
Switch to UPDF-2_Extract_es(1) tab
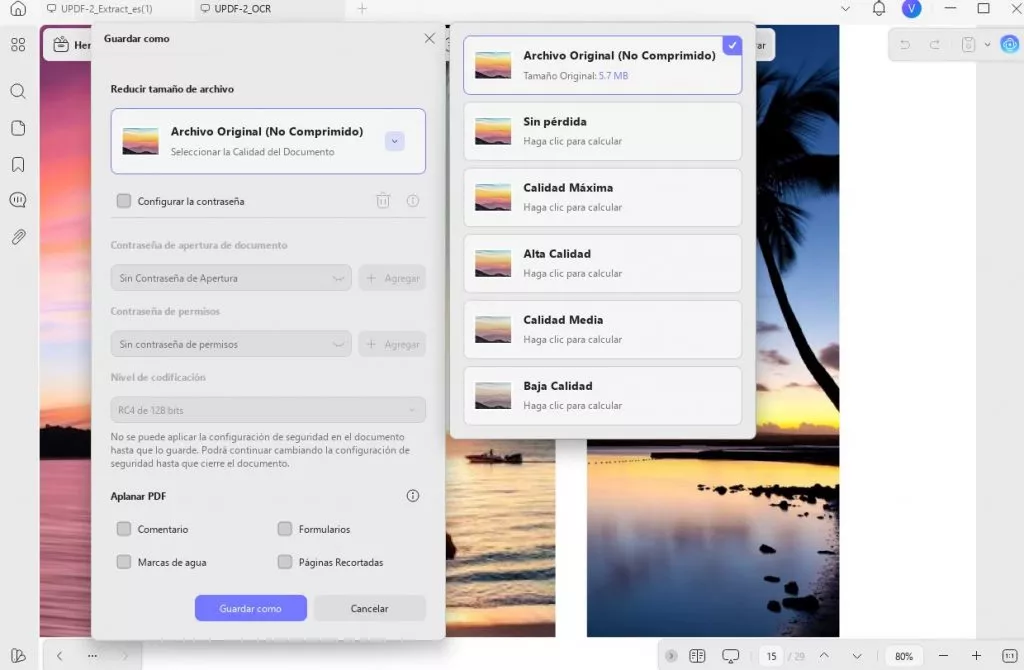(x=100, y=8)
